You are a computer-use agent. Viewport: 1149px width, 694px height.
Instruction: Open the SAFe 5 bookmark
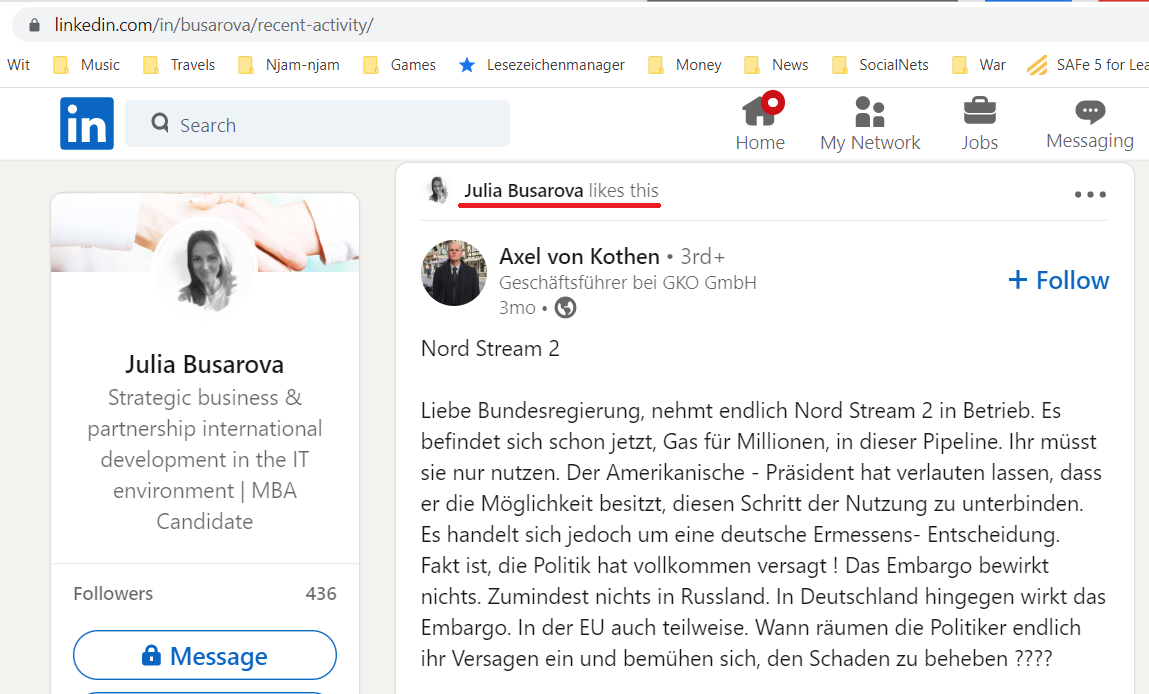pos(1087,64)
